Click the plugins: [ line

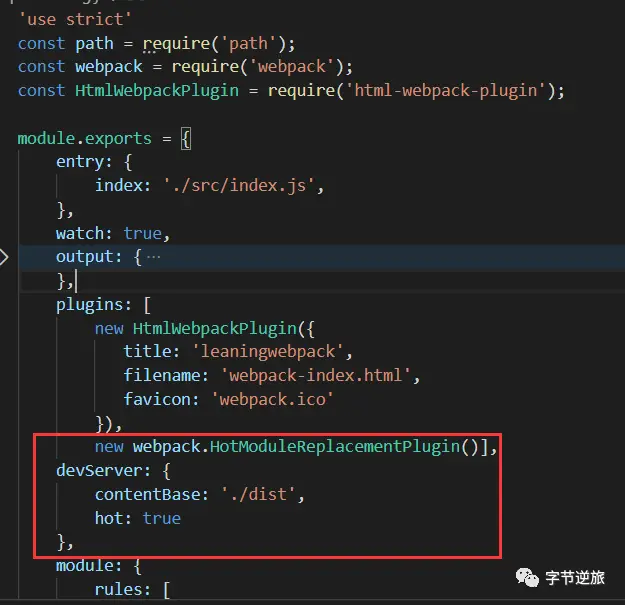103,305
